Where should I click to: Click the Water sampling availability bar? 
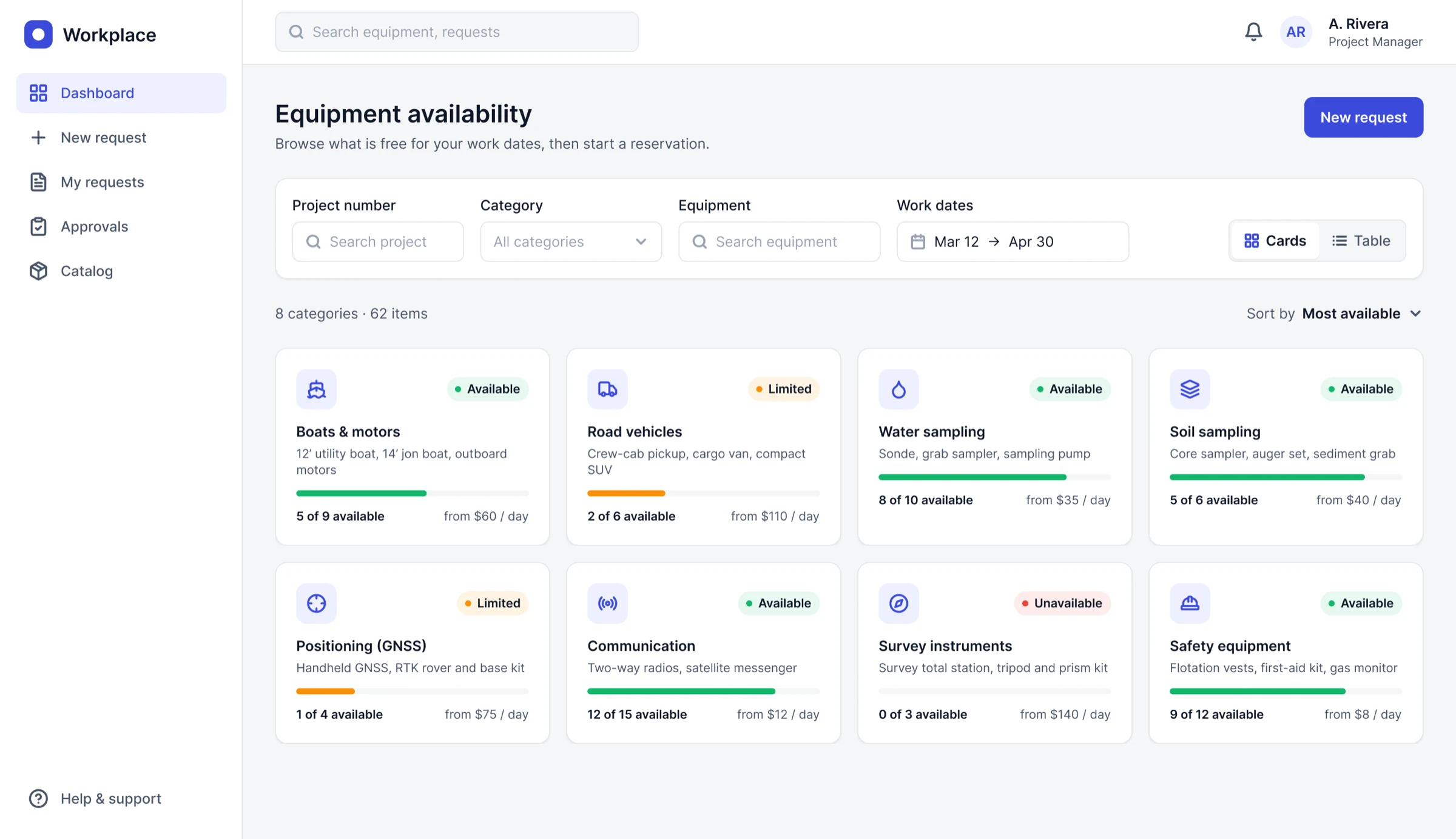coord(994,477)
